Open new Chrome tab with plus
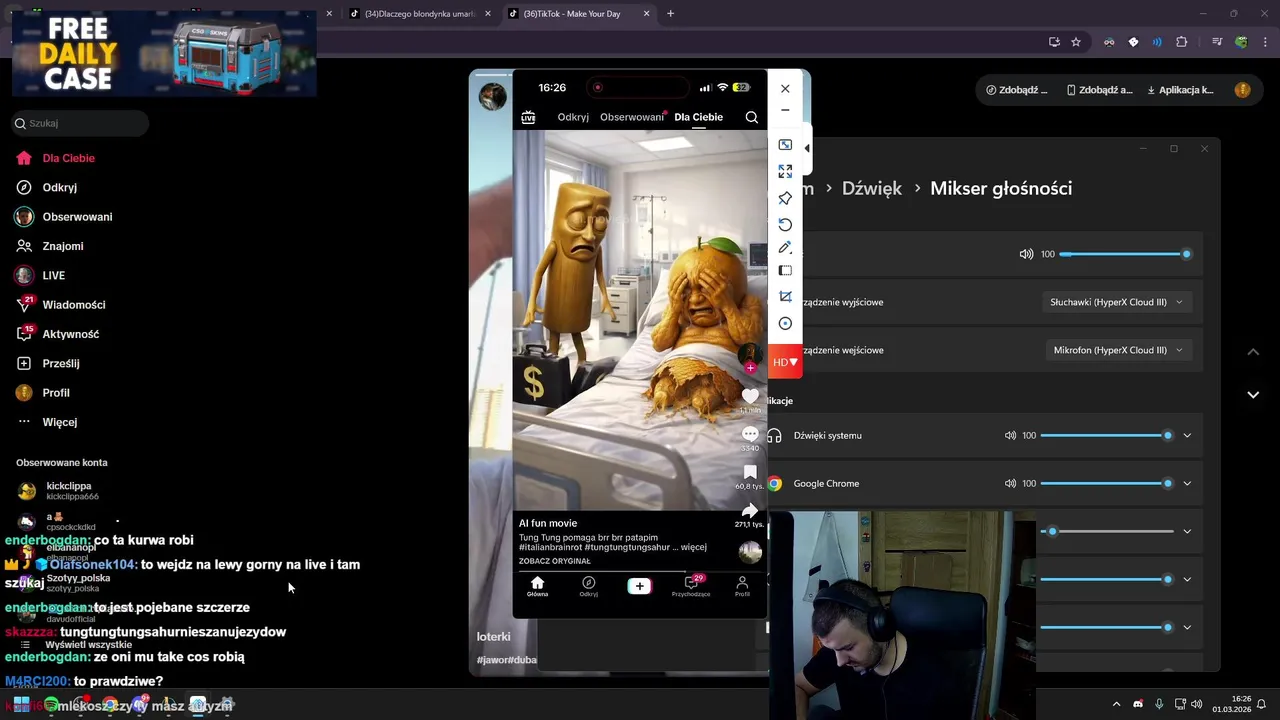Viewport: 1280px width, 720px height. click(x=670, y=14)
